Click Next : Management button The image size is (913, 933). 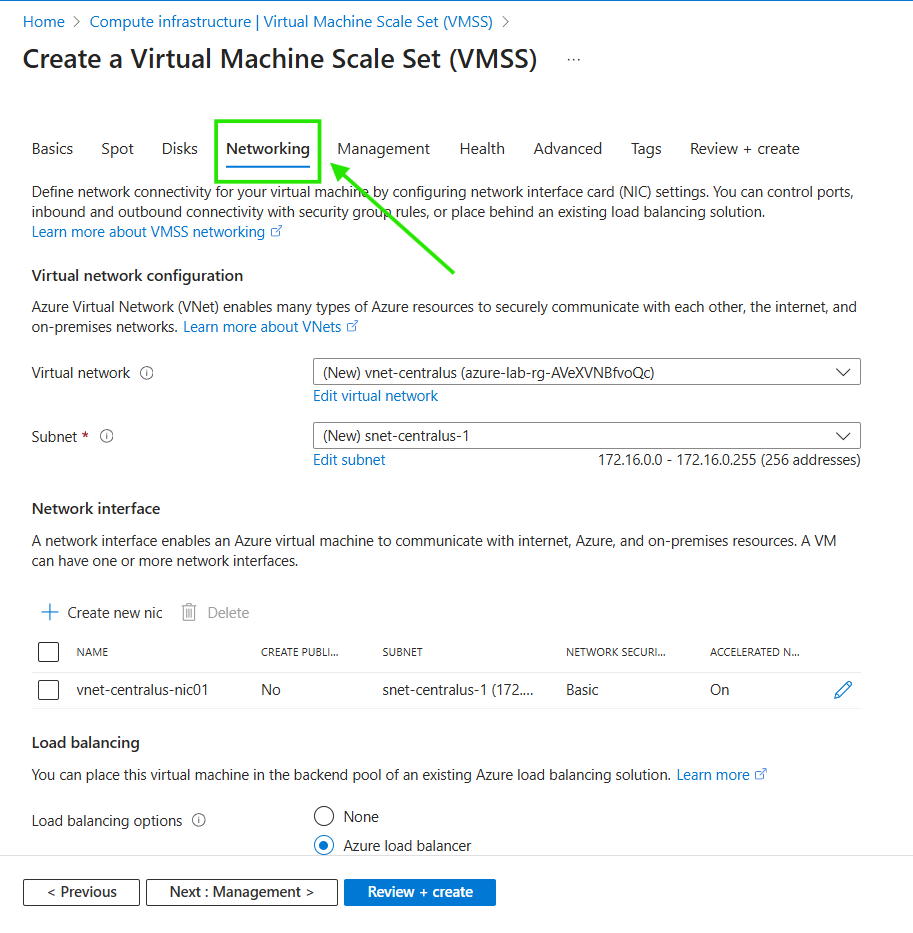click(241, 892)
